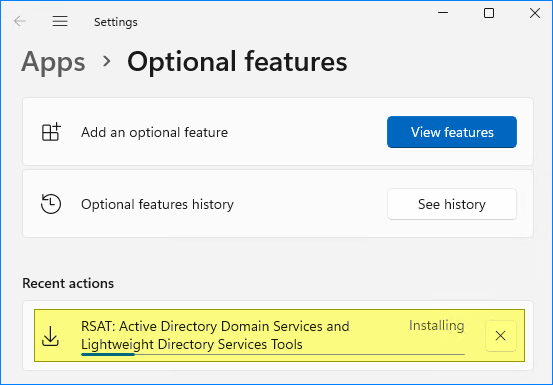Click the Apps breadcrumb link

point(53,62)
